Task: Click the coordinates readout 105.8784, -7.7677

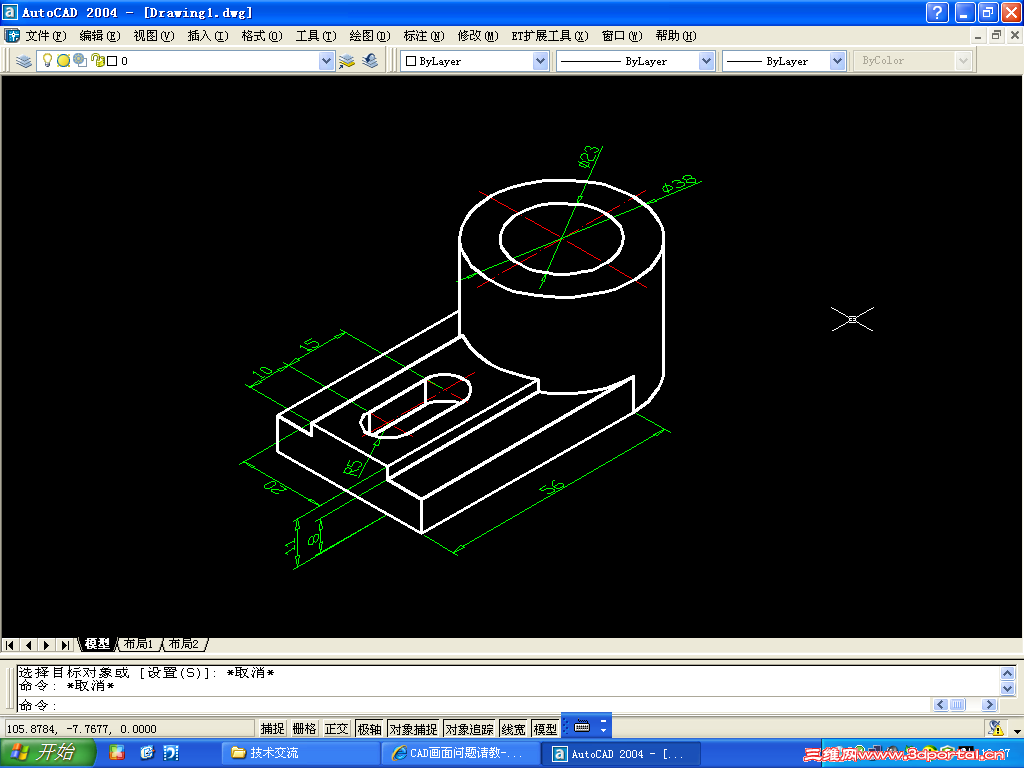Action: (129, 729)
